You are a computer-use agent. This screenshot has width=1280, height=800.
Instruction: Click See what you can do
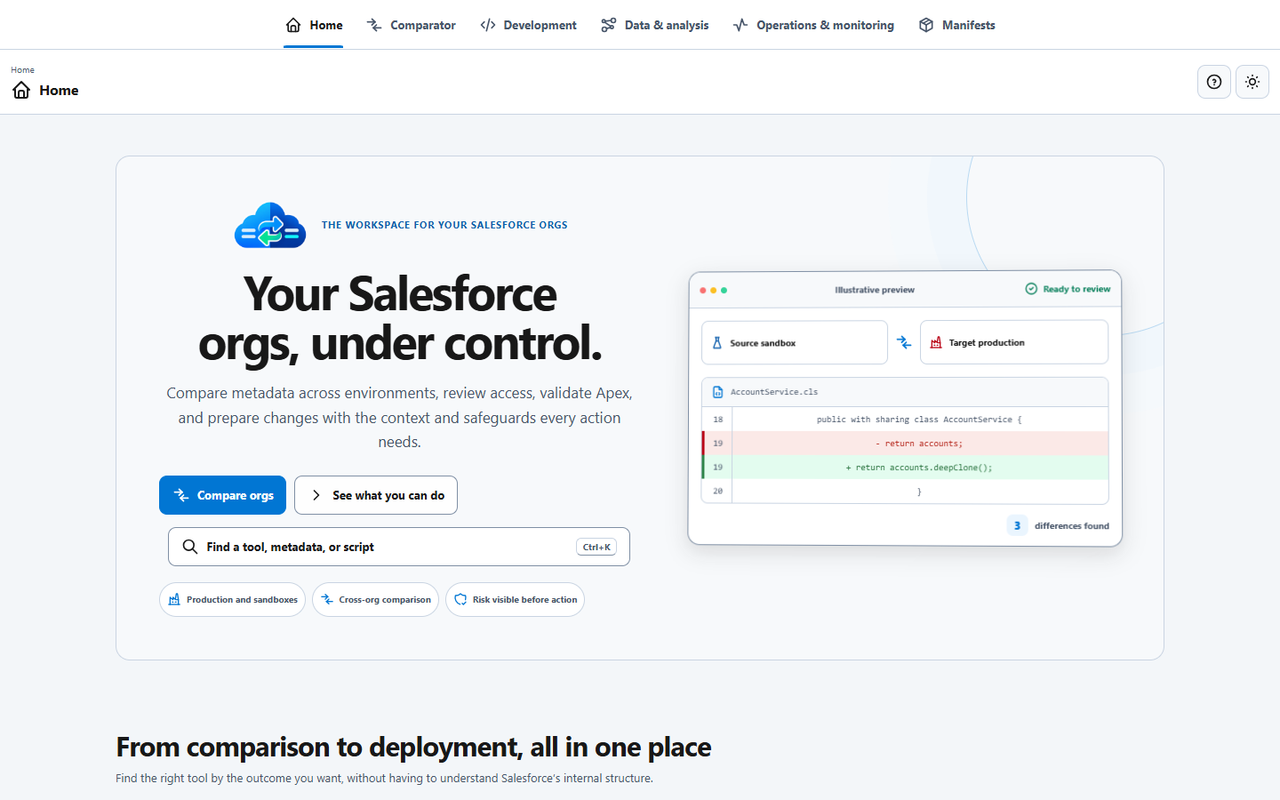click(x=376, y=495)
